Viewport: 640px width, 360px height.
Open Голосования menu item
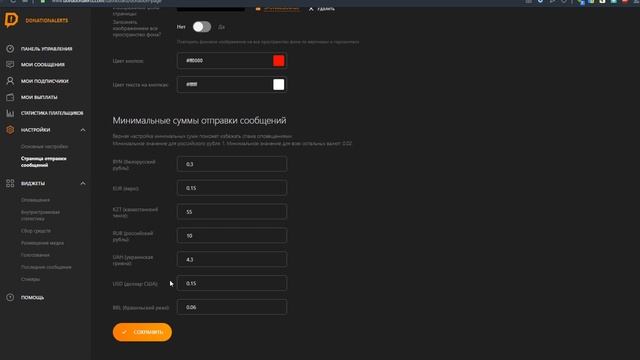tap(35, 255)
